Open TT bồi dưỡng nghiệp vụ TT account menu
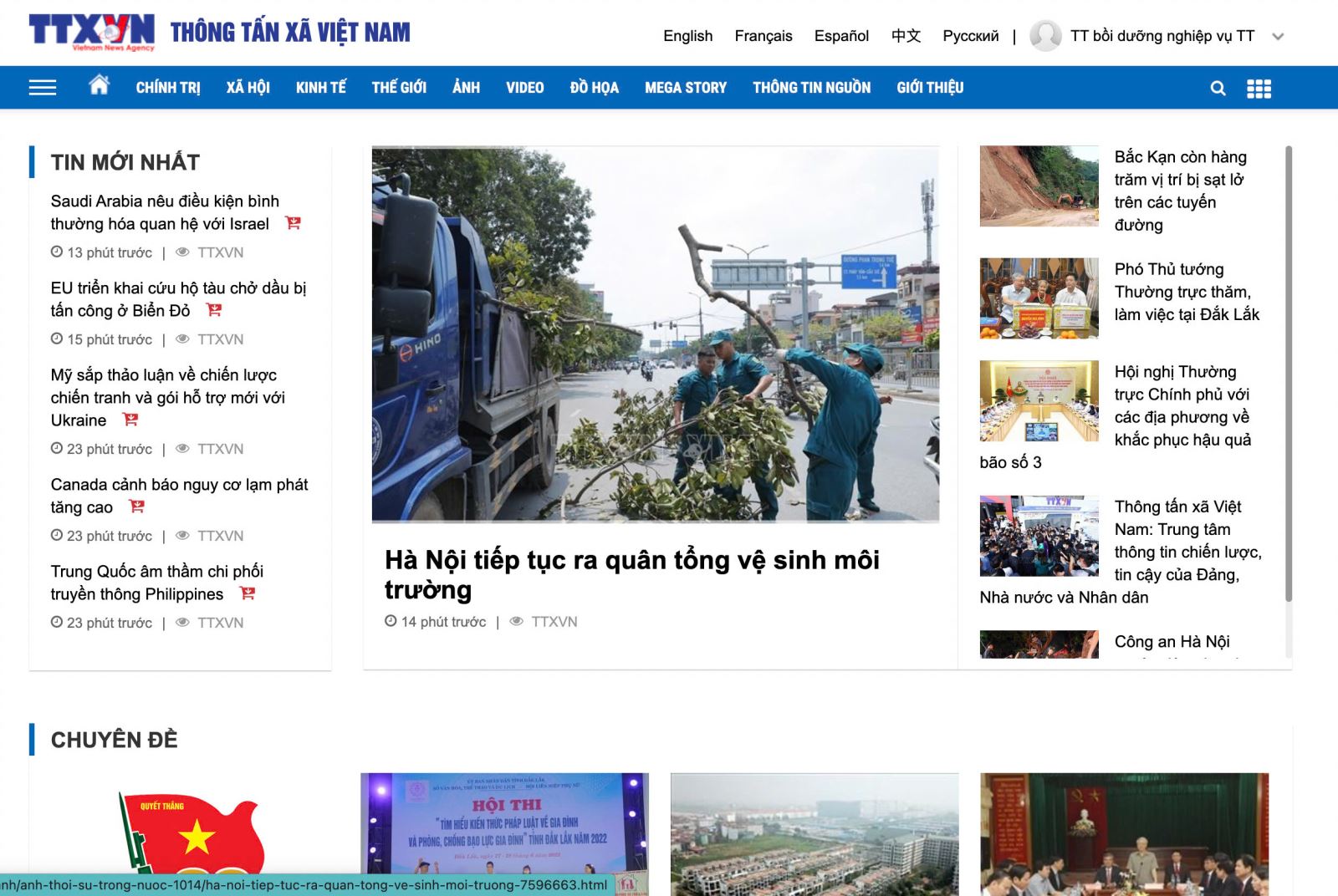Image resolution: width=1338 pixels, height=896 pixels. tap(1162, 36)
